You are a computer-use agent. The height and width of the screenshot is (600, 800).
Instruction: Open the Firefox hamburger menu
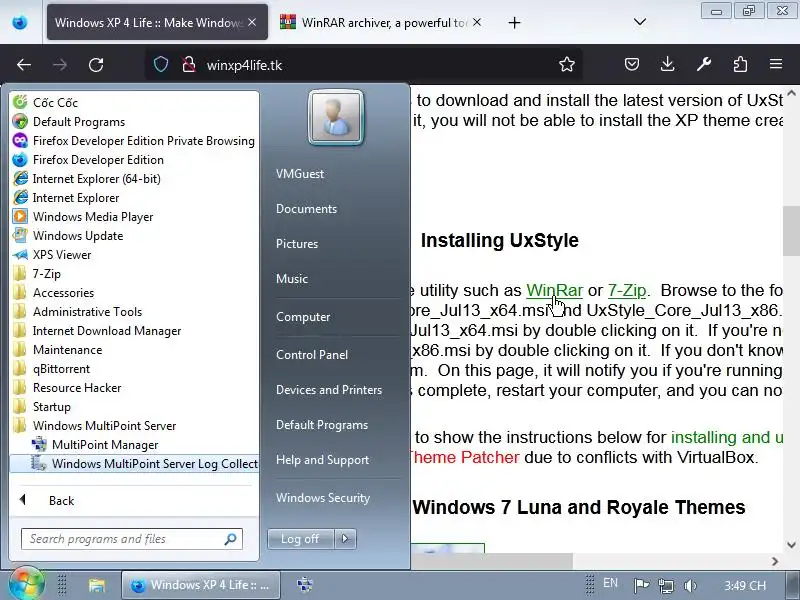776,64
